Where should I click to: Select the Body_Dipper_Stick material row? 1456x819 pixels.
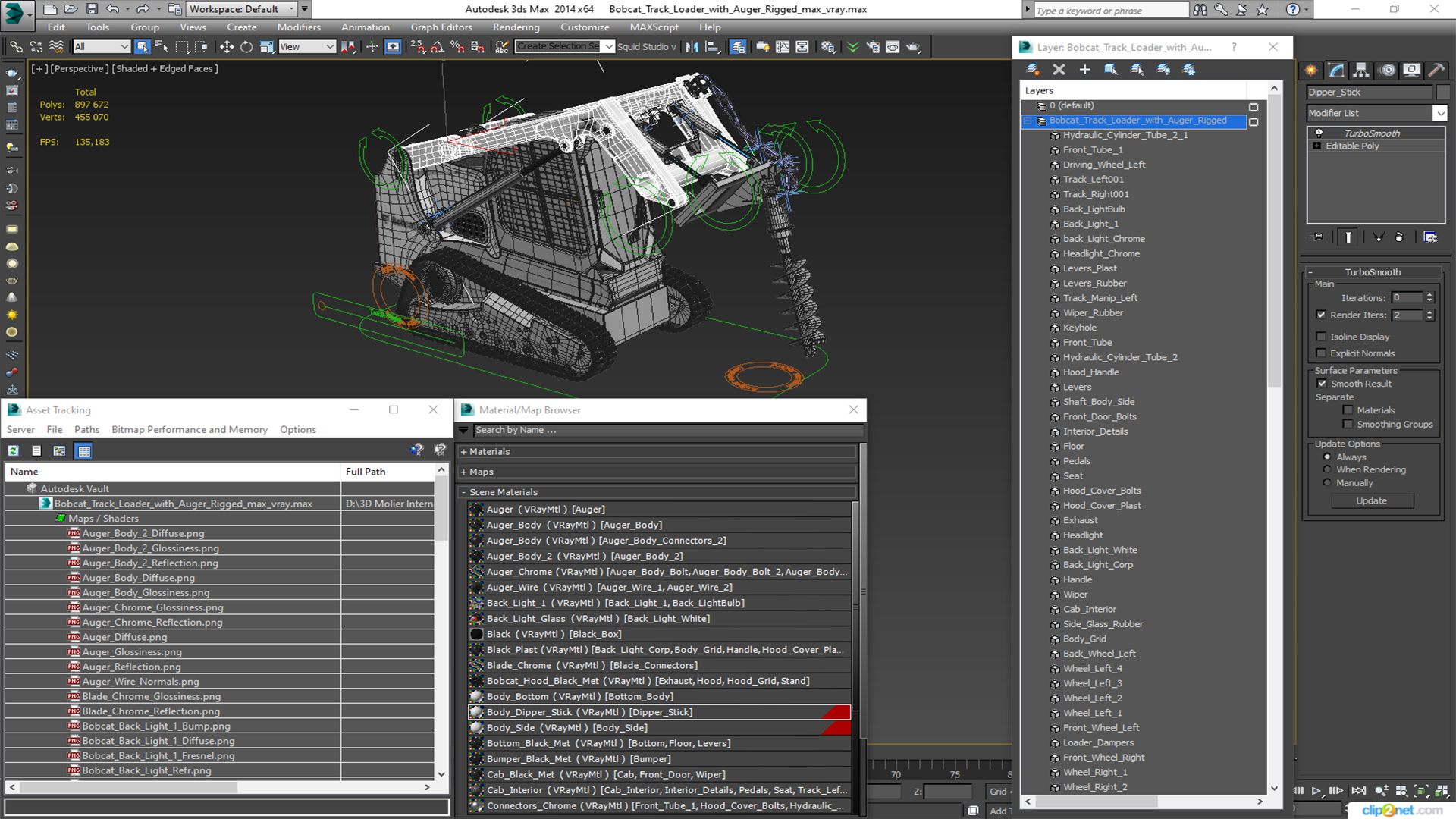(659, 712)
